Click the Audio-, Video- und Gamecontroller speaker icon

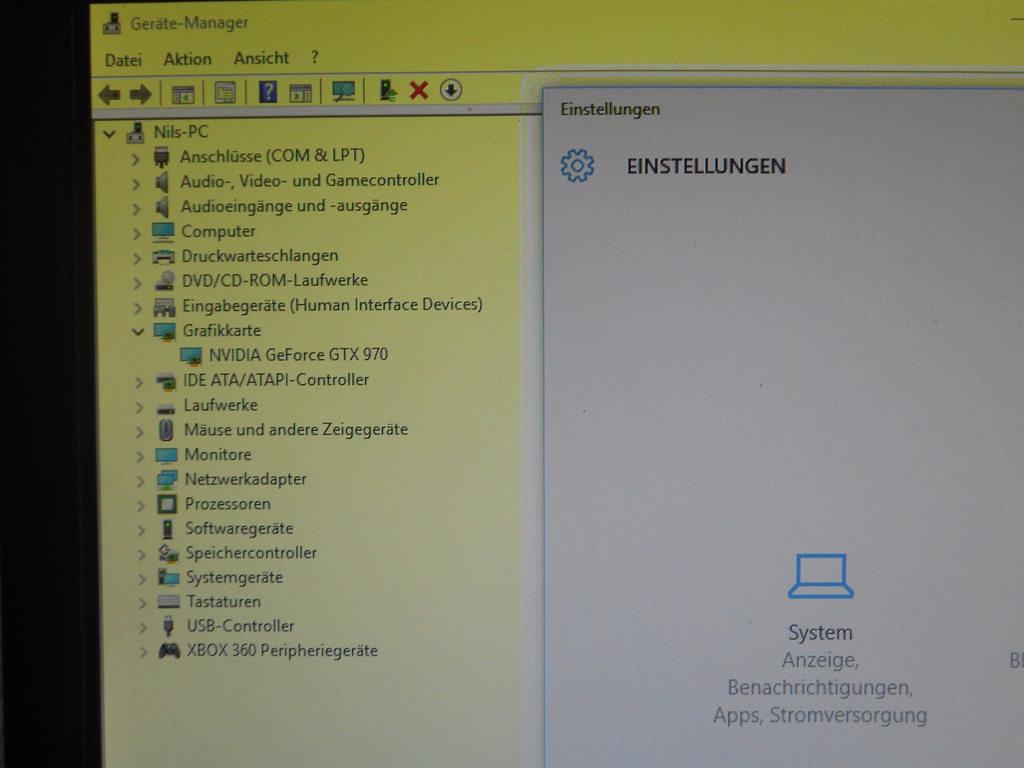[161, 182]
